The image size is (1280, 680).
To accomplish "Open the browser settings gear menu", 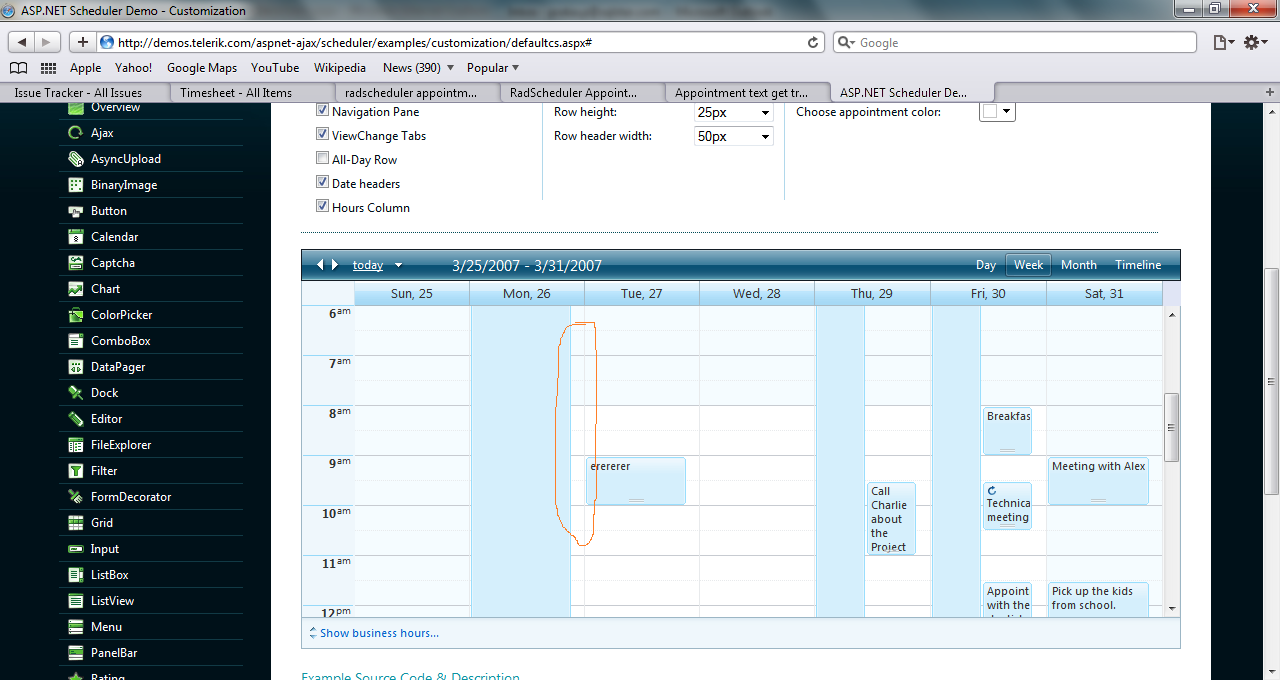I will (1255, 42).
